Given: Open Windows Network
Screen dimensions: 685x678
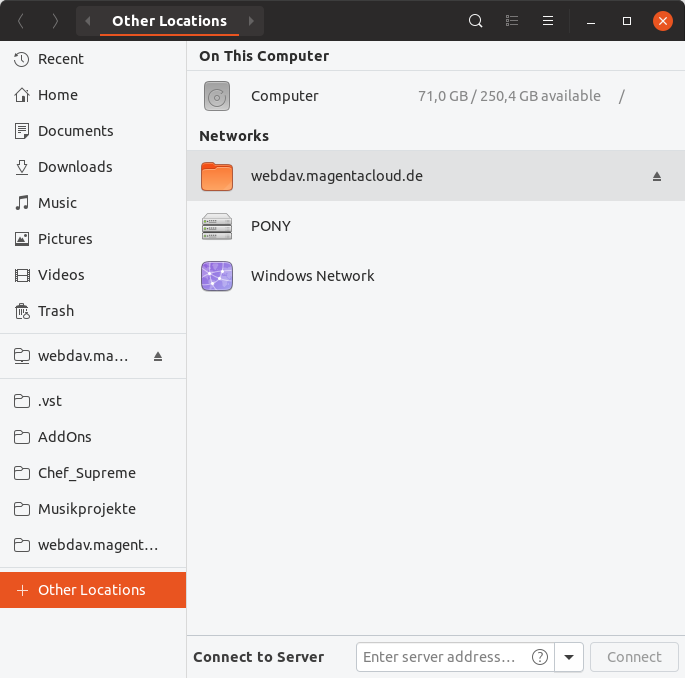Looking at the screenshot, I should tap(436, 276).
